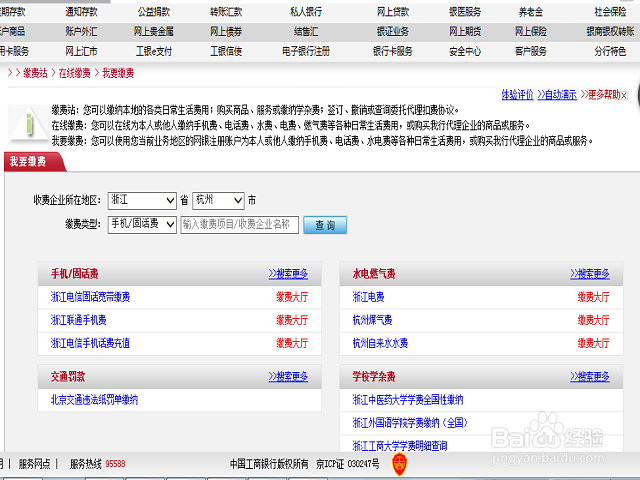Screen dimensions: 640x480
Task: Open 浙江工商大学学费明细查询 link
Action: [x=400, y=446]
